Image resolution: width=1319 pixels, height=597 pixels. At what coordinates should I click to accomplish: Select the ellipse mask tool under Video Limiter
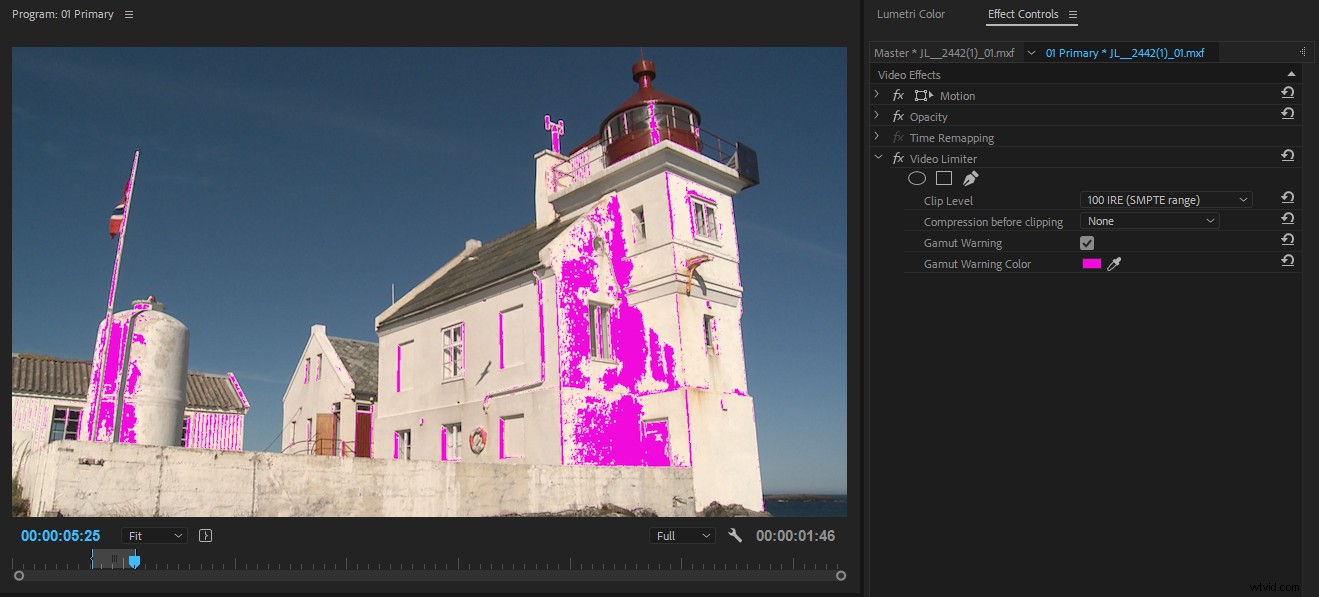917,178
